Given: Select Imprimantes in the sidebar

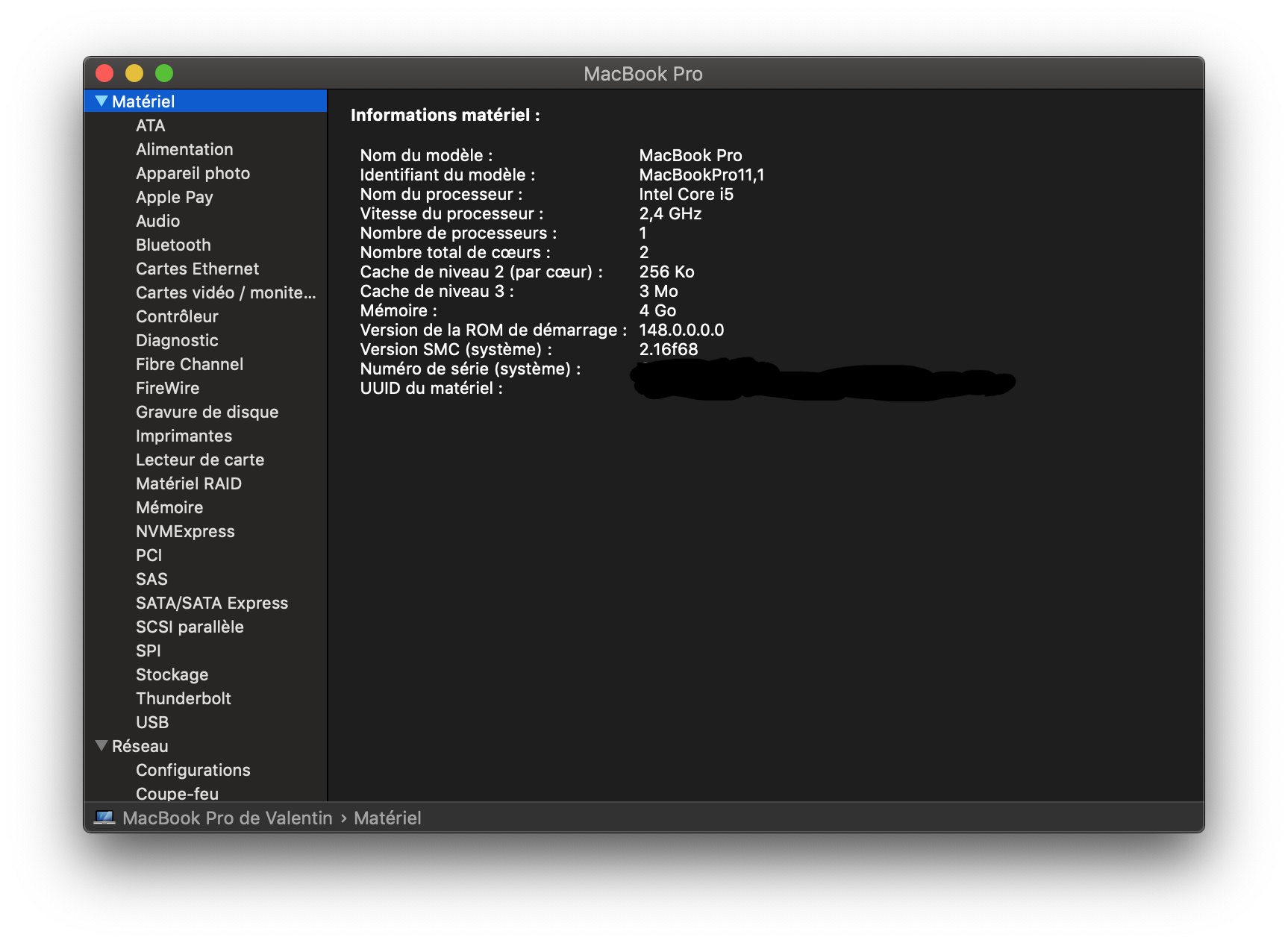Looking at the screenshot, I should pyautogui.click(x=184, y=436).
